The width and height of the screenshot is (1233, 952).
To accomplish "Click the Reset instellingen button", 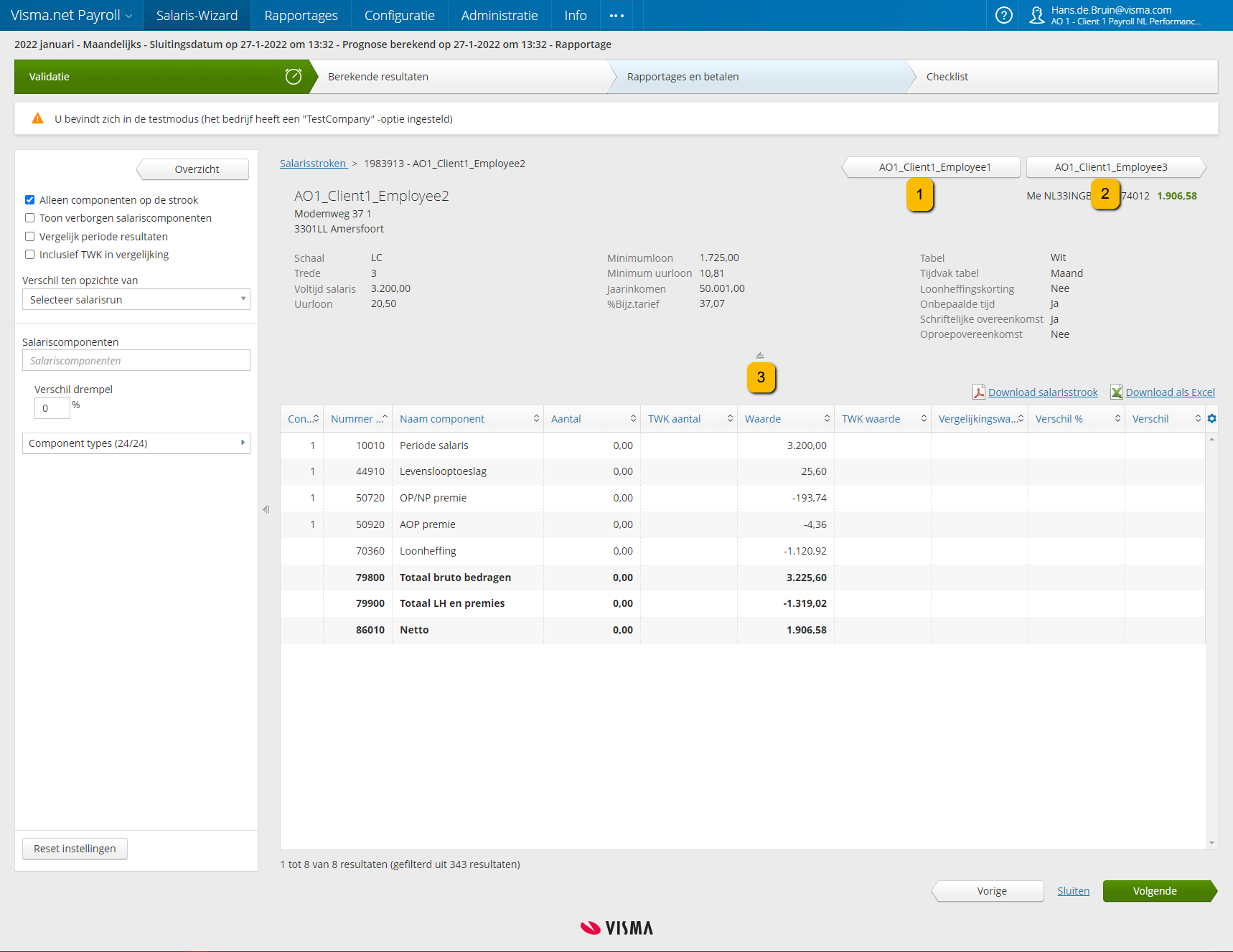I will pyautogui.click(x=75, y=848).
